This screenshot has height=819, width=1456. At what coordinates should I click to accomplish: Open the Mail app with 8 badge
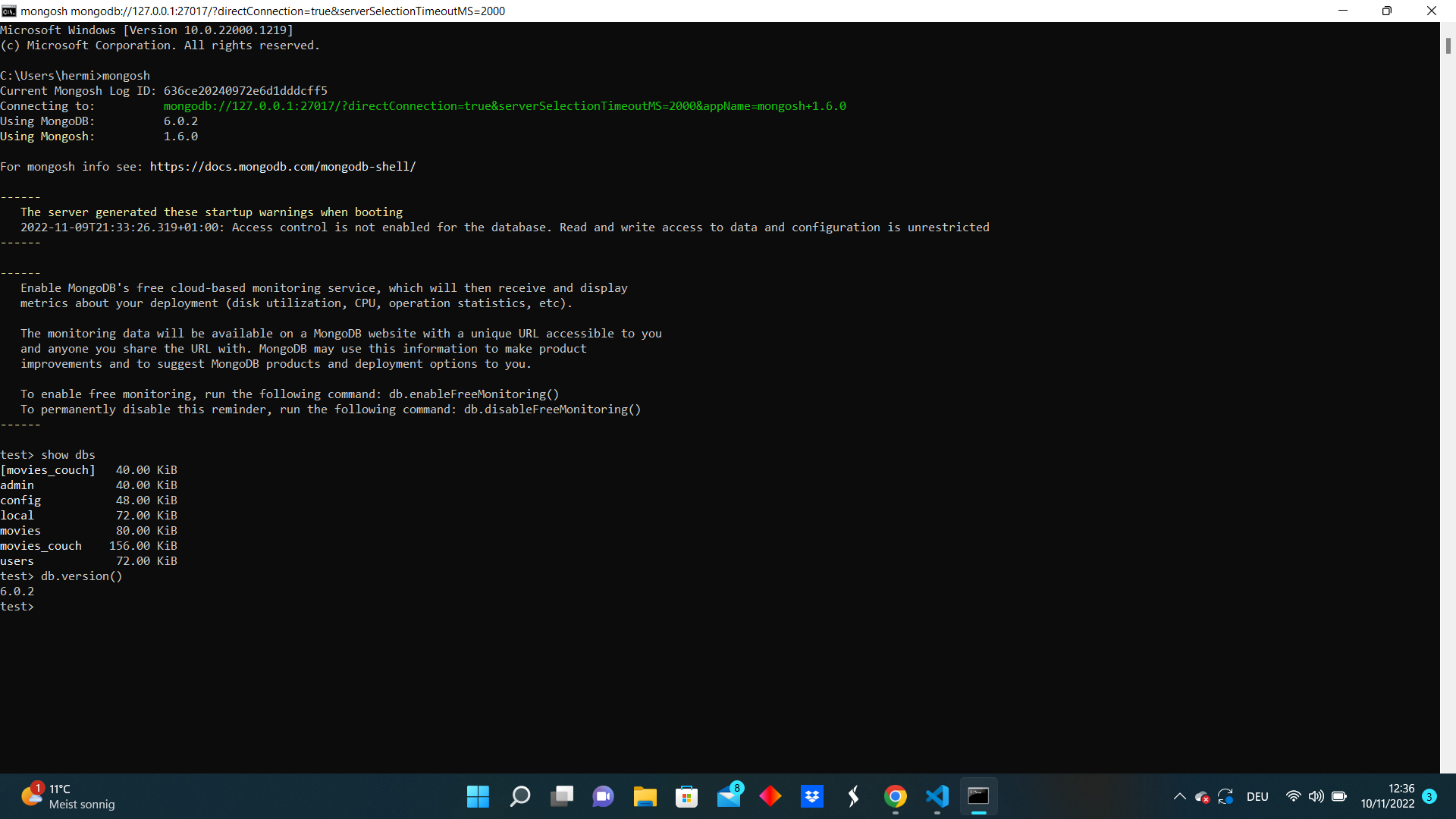(729, 796)
